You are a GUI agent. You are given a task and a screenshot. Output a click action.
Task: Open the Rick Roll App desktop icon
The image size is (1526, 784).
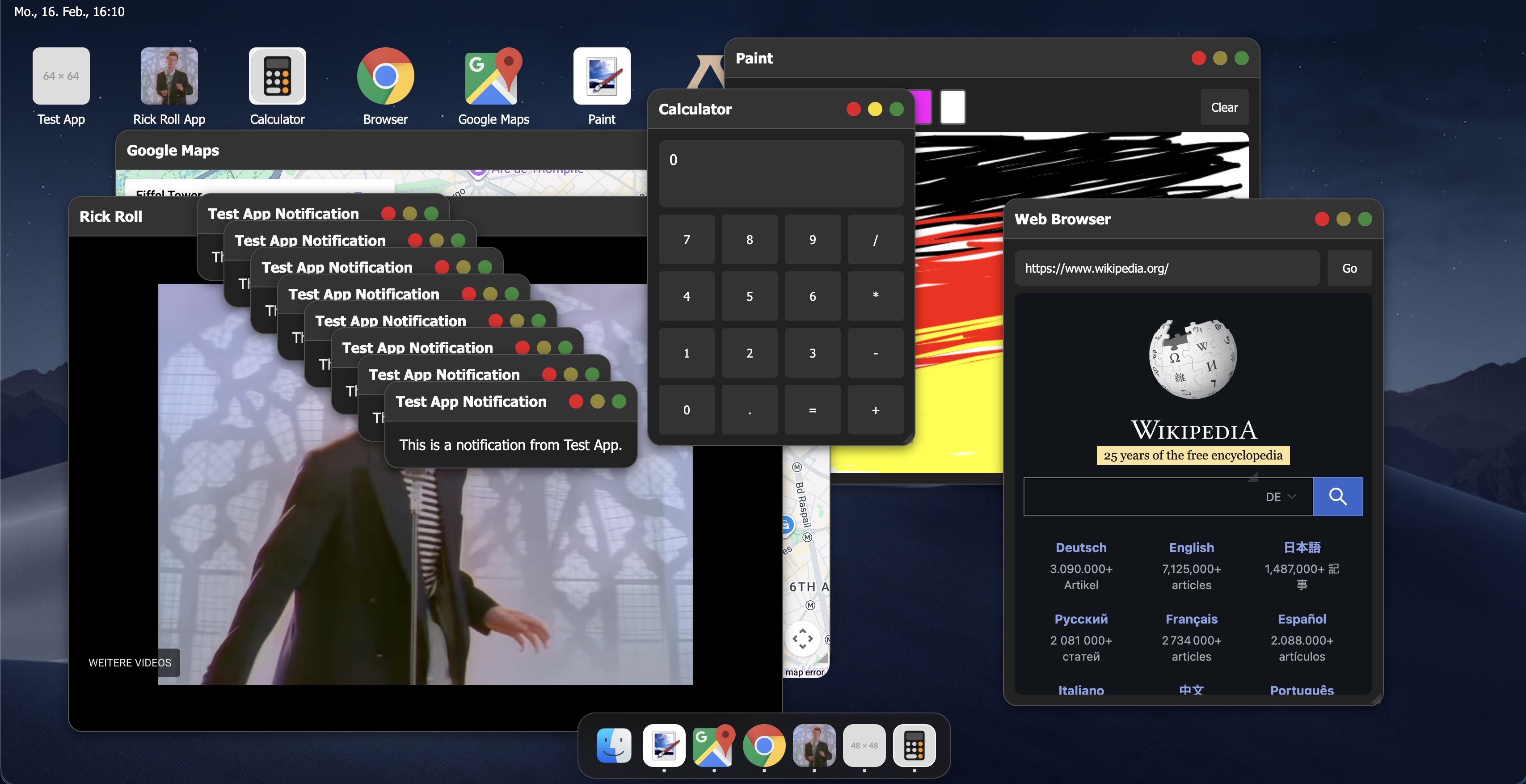click(x=169, y=77)
